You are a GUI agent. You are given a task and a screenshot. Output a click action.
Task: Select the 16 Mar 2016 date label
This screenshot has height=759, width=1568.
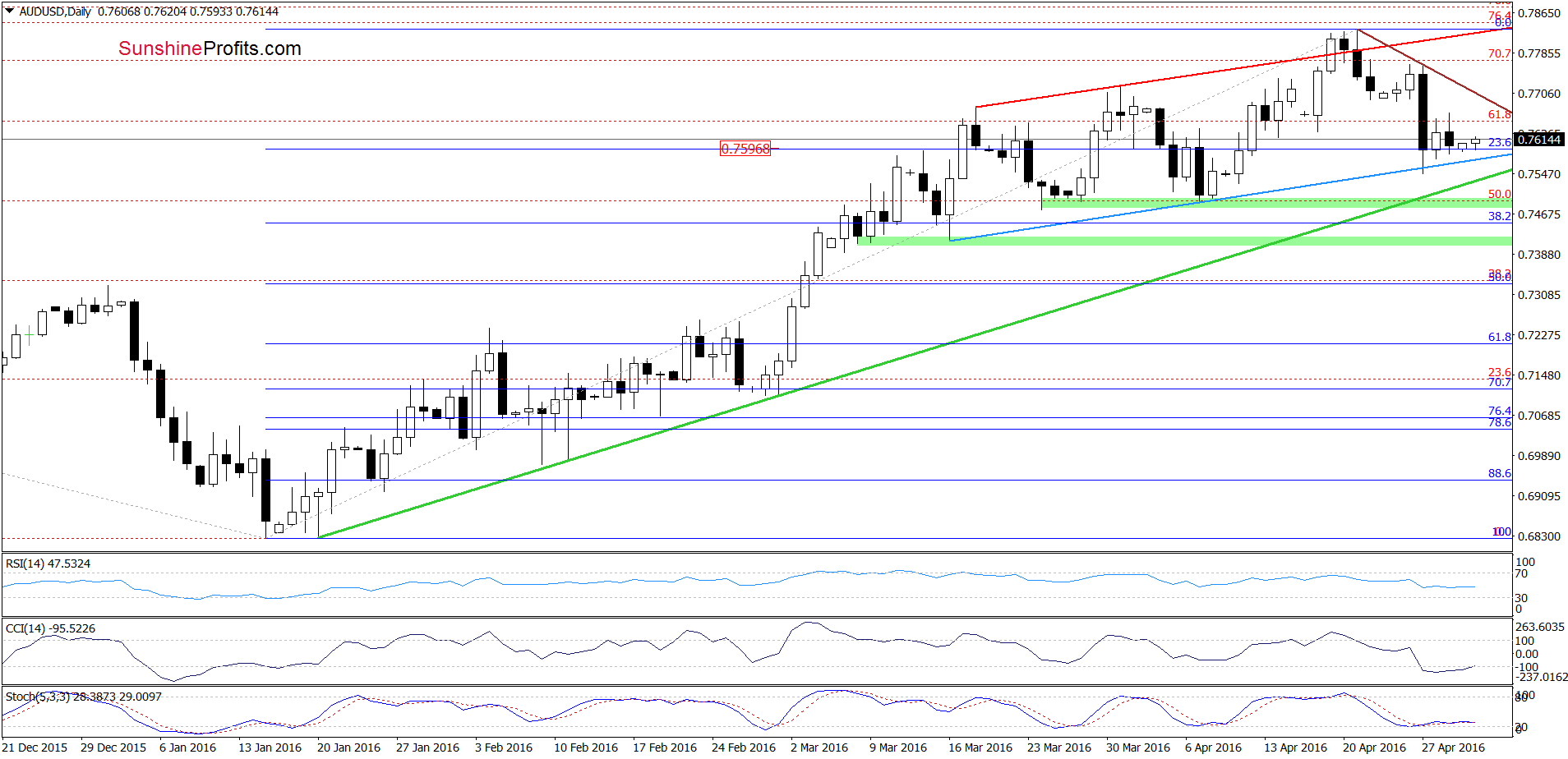click(980, 747)
